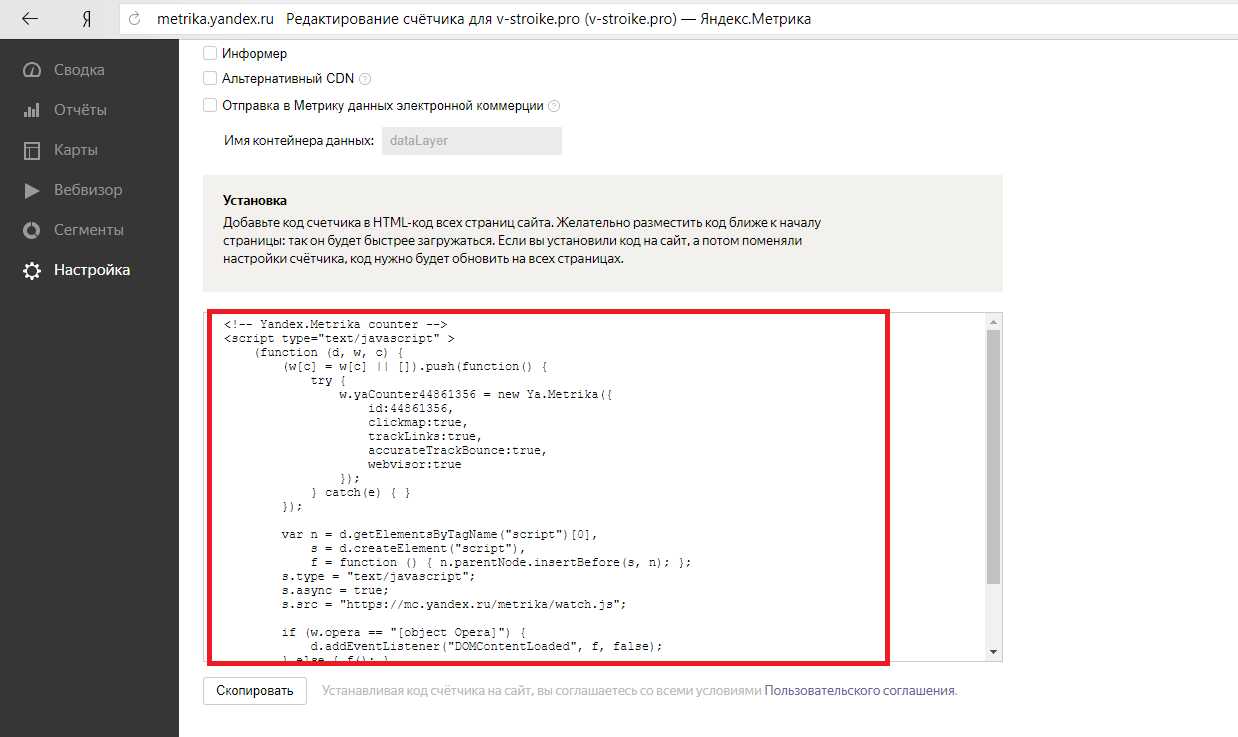1238x737 pixels.
Task: Focus the dataLayer container name field
Action: [472, 141]
